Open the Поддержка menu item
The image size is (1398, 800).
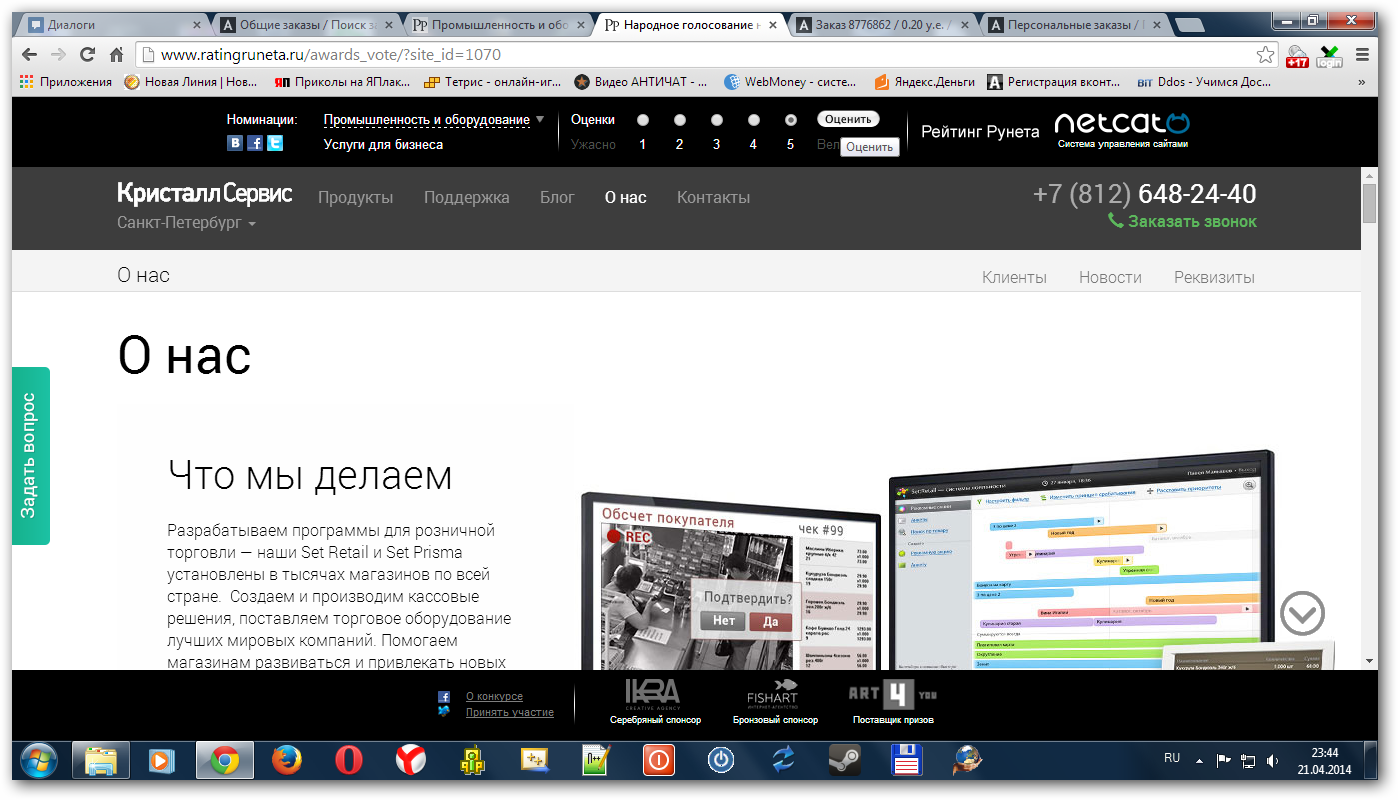point(467,197)
